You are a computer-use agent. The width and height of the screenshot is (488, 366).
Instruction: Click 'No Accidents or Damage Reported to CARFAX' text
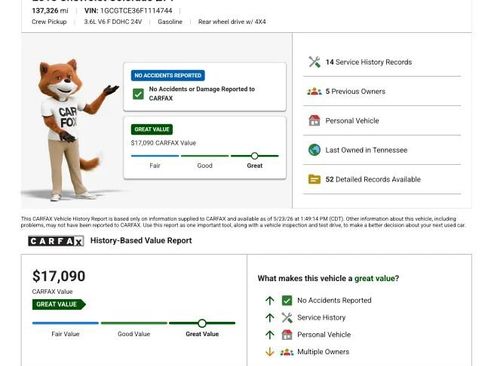(x=202, y=94)
